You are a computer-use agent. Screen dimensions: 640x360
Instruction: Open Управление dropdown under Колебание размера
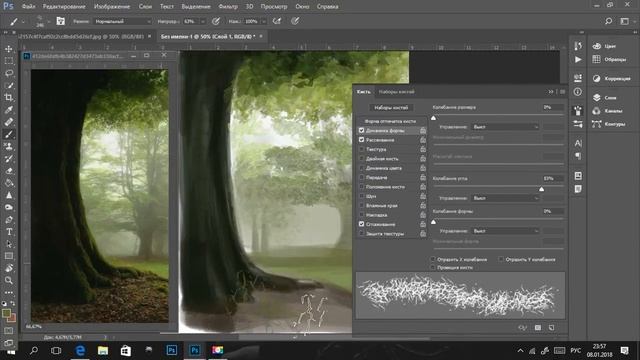tap(505, 127)
